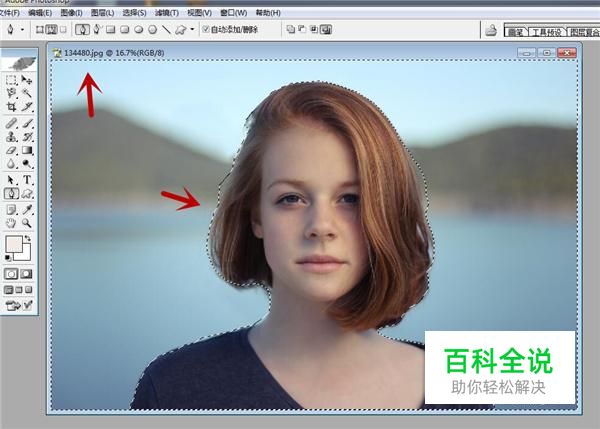600x429 pixels.
Task: Select the History Brush tool
Action: [x=27, y=137]
